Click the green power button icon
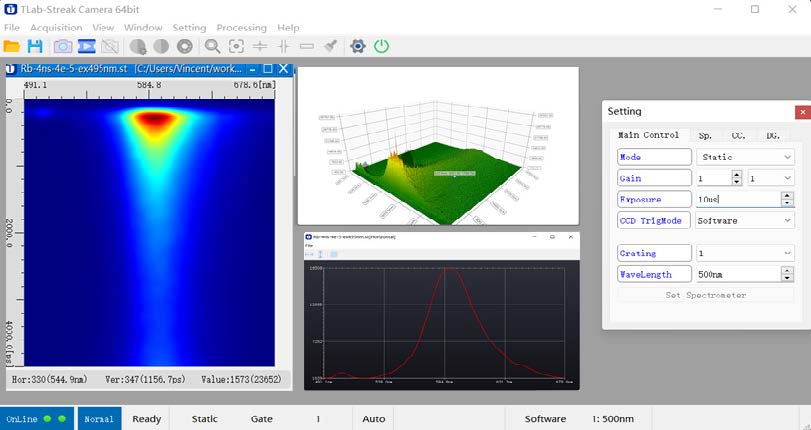The height and width of the screenshot is (430, 811). coord(382,46)
